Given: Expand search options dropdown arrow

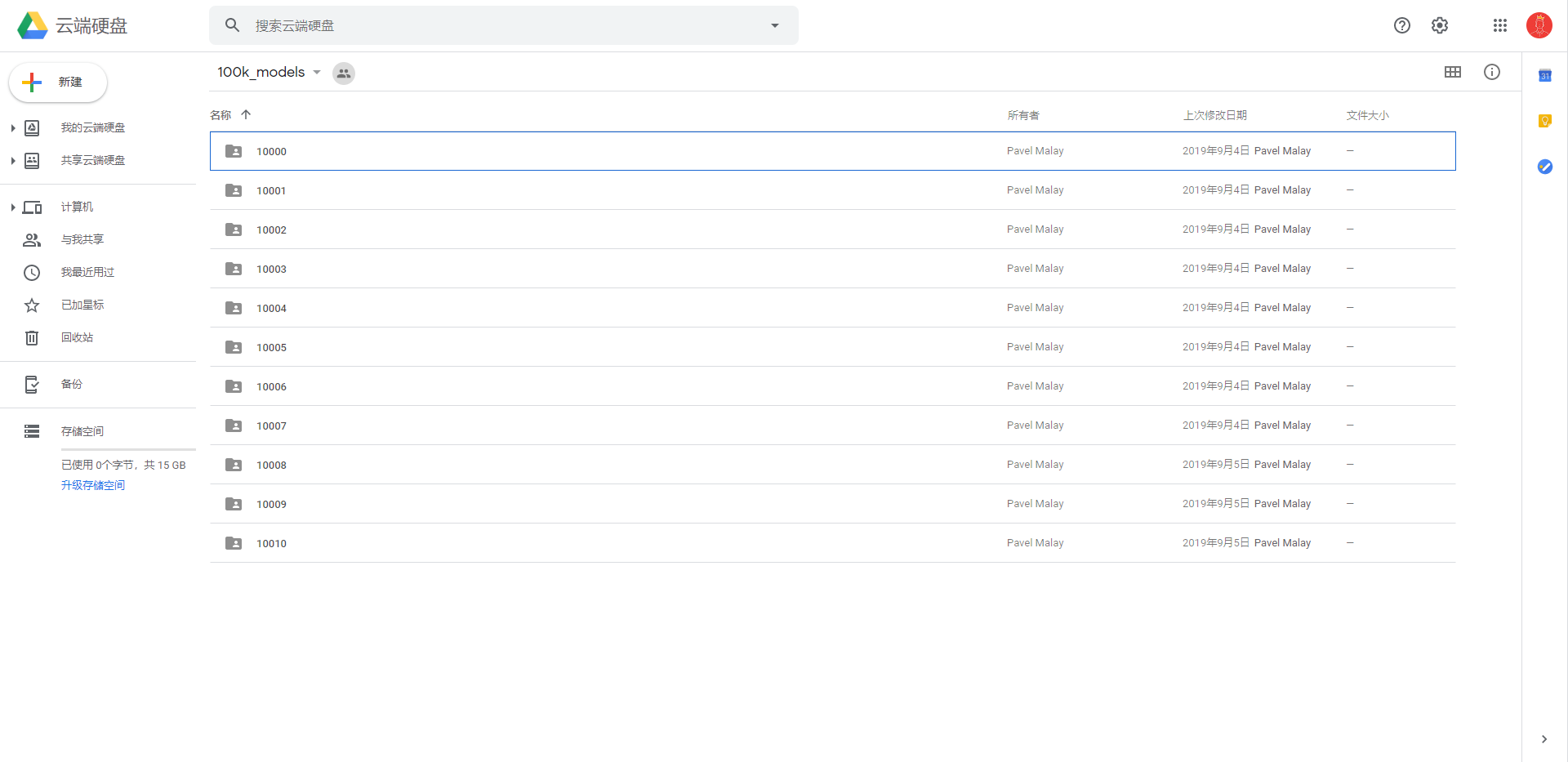Looking at the screenshot, I should coord(775,25).
